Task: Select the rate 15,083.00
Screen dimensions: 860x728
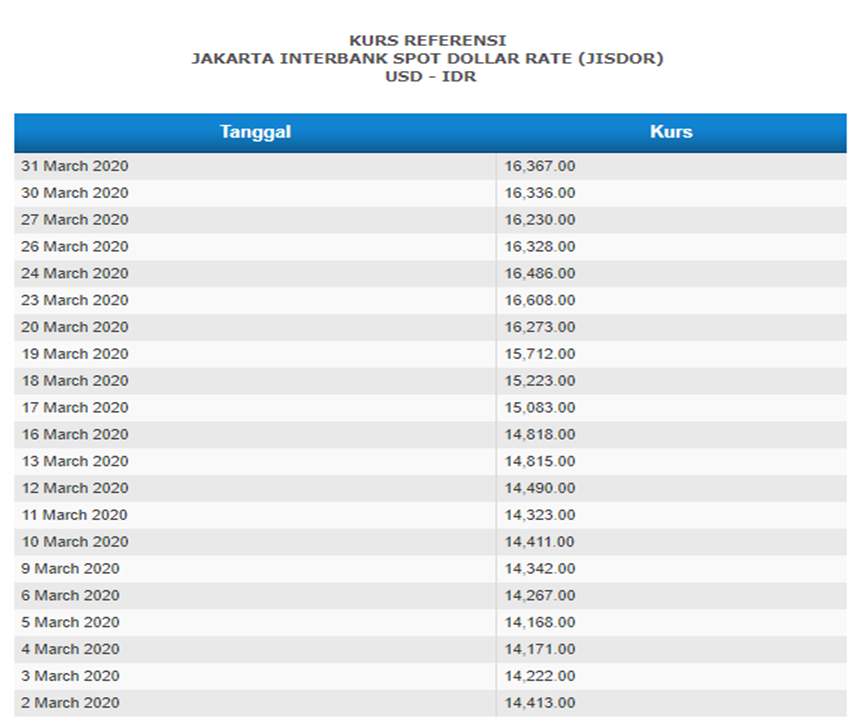Action: (540, 408)
